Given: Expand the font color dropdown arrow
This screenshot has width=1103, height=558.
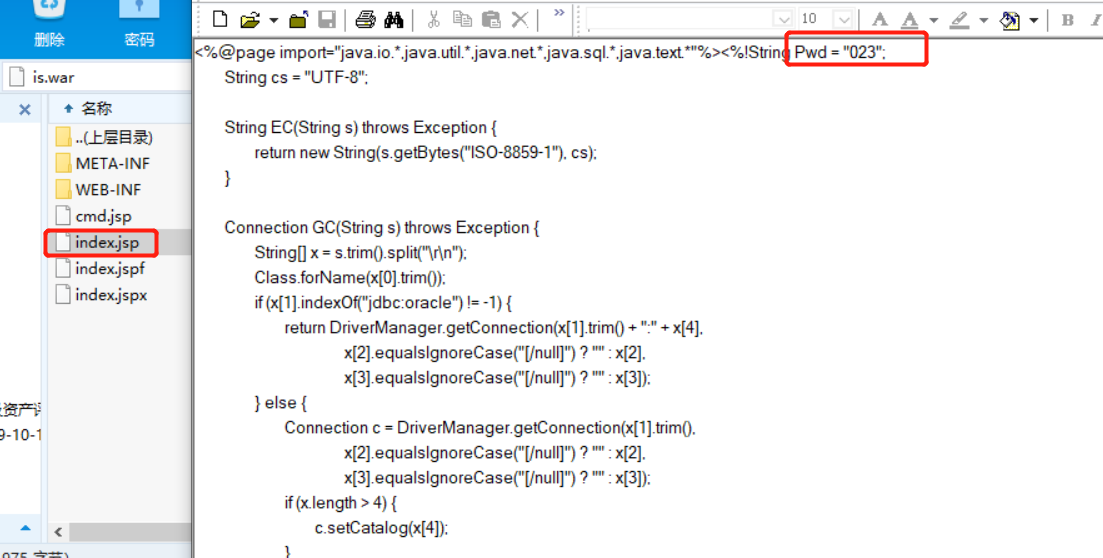Looking at the screenshot, I should coord(933,20).
